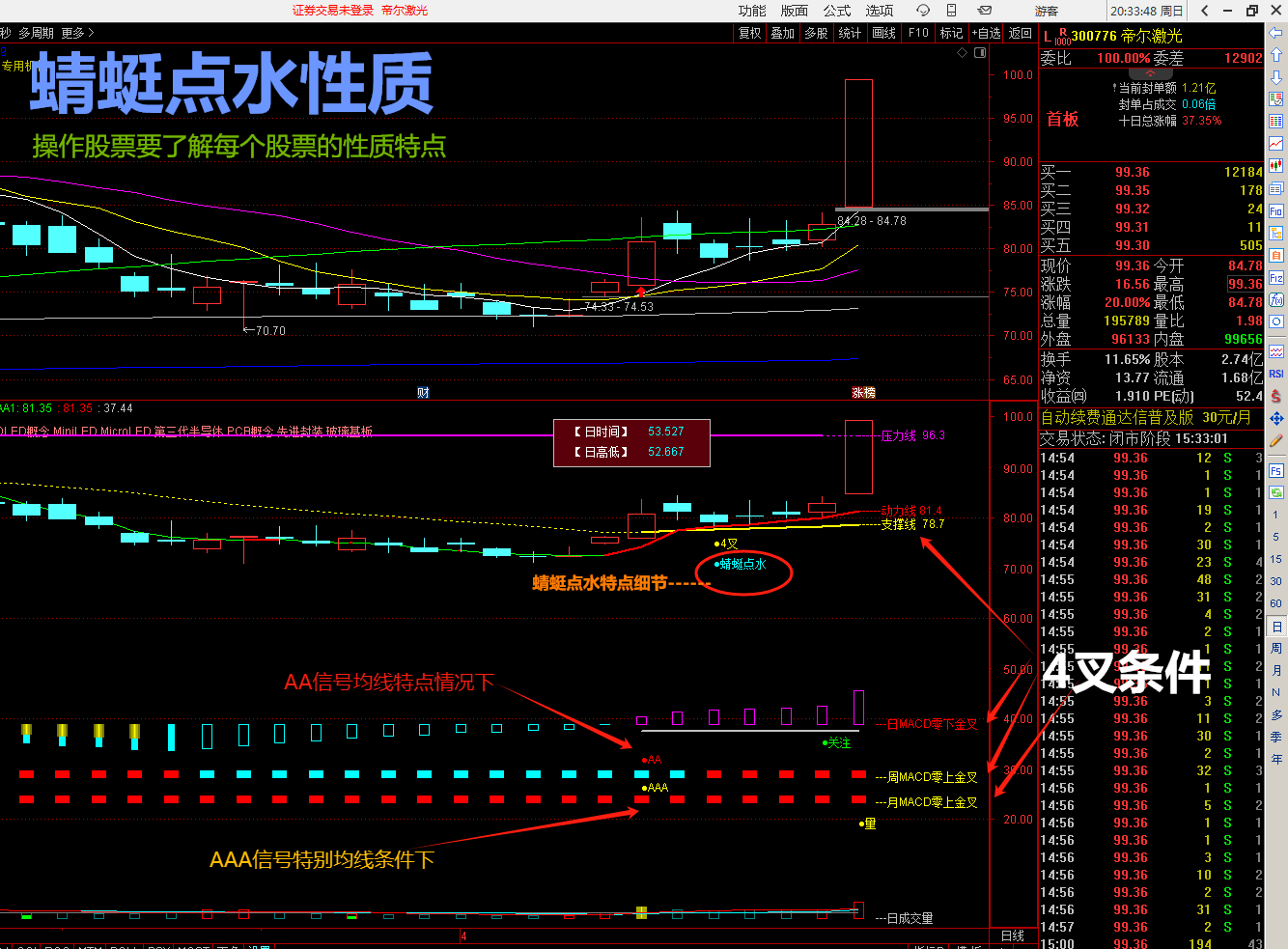
Task: Open the 功能 menu
Action: point(752,11)
